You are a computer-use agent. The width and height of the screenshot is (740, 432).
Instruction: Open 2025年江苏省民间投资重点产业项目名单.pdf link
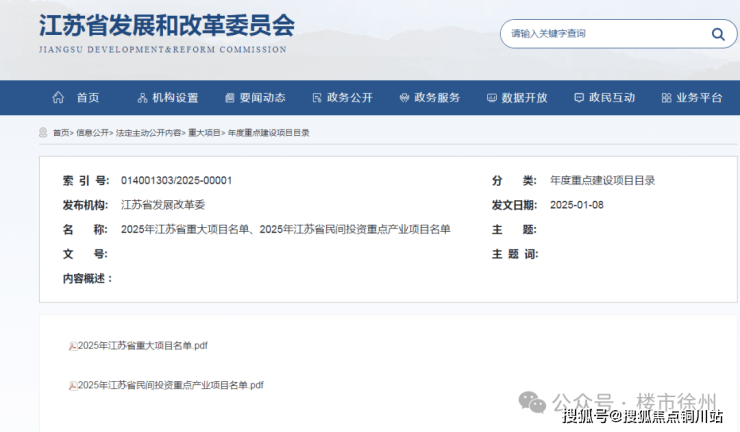[x=170, y=385]
